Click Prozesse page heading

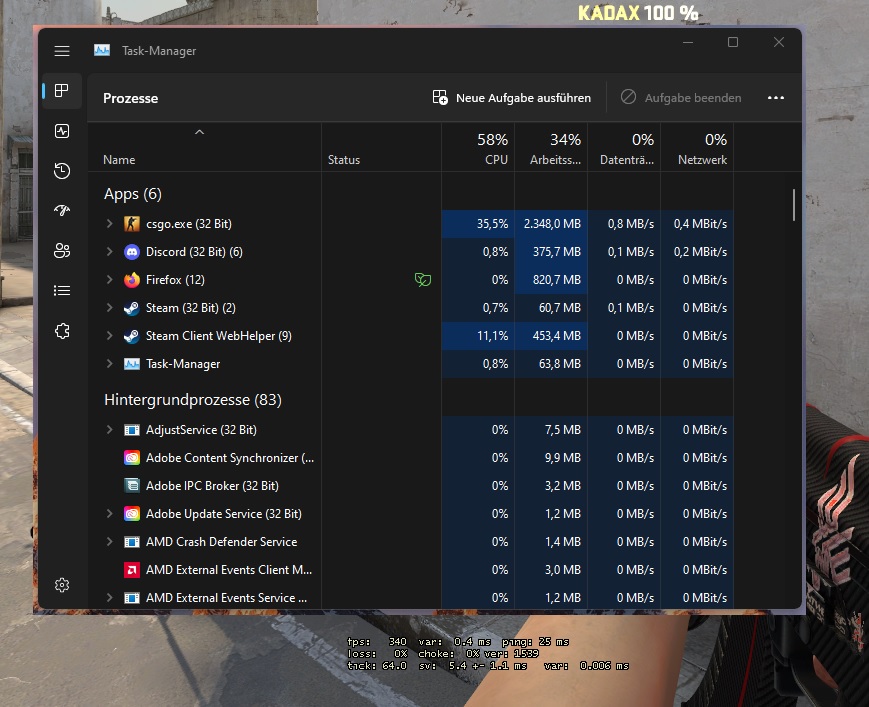point(131,98)
